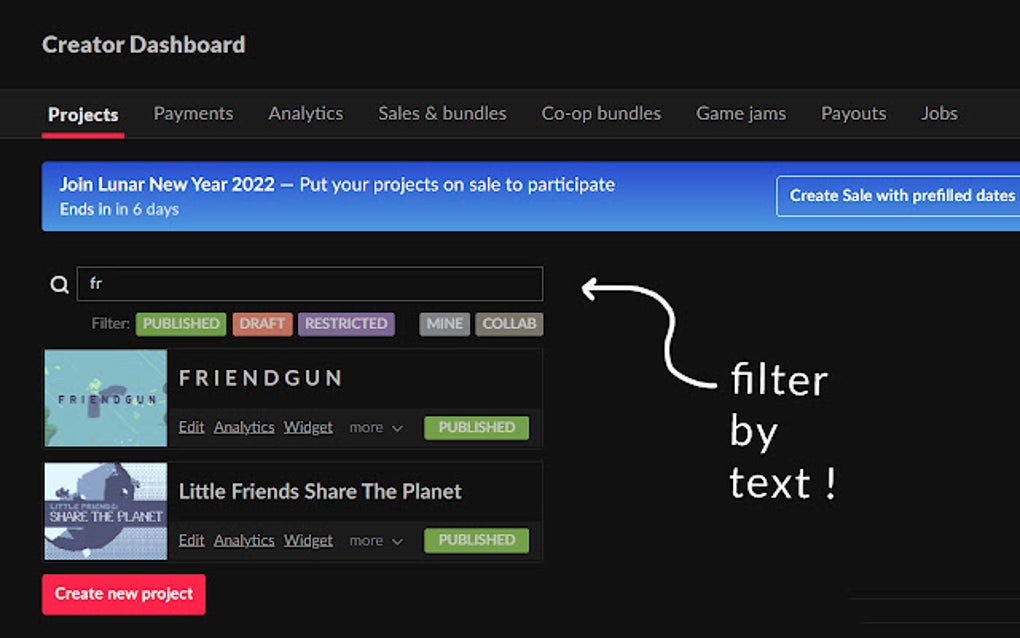Screen dimensions: 1020x638
Task: Open the Analytics tab
Action: pos(305,113)
